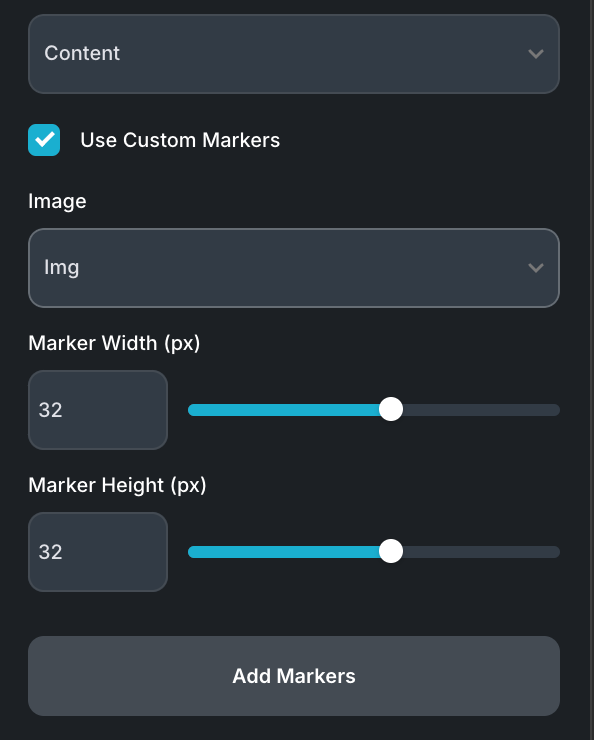The height and width of the screenshot is (740, 594).
Task: Uncheck the Use Custom Markers checkbox
Action: pyautogui.click(x=44, y=140)
